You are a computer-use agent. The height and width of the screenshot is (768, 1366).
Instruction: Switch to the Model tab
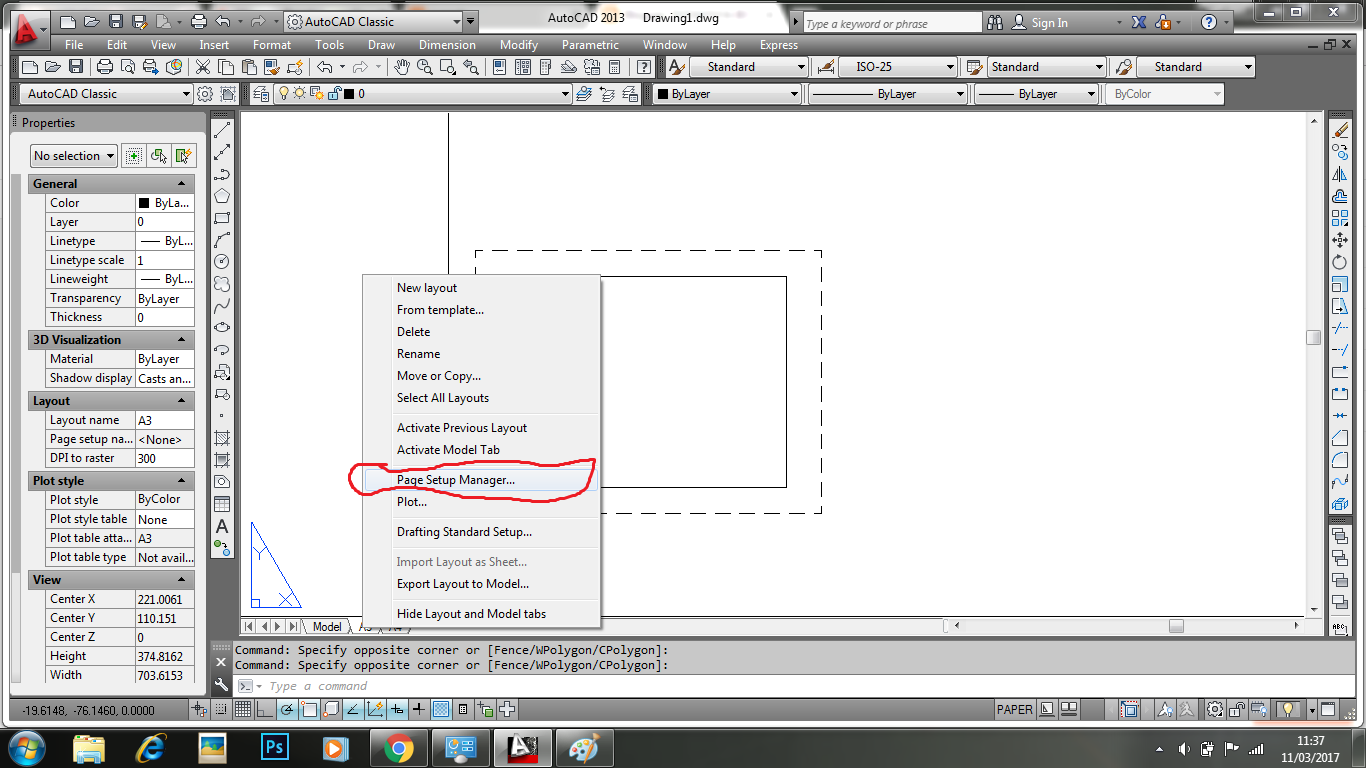click(325, 626)
